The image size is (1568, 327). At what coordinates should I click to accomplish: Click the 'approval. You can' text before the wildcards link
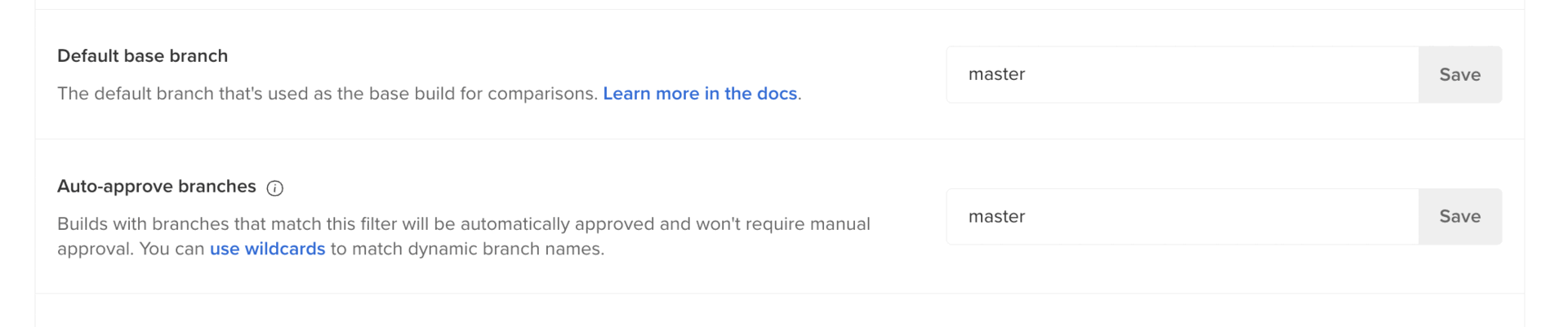coord(131,250)
